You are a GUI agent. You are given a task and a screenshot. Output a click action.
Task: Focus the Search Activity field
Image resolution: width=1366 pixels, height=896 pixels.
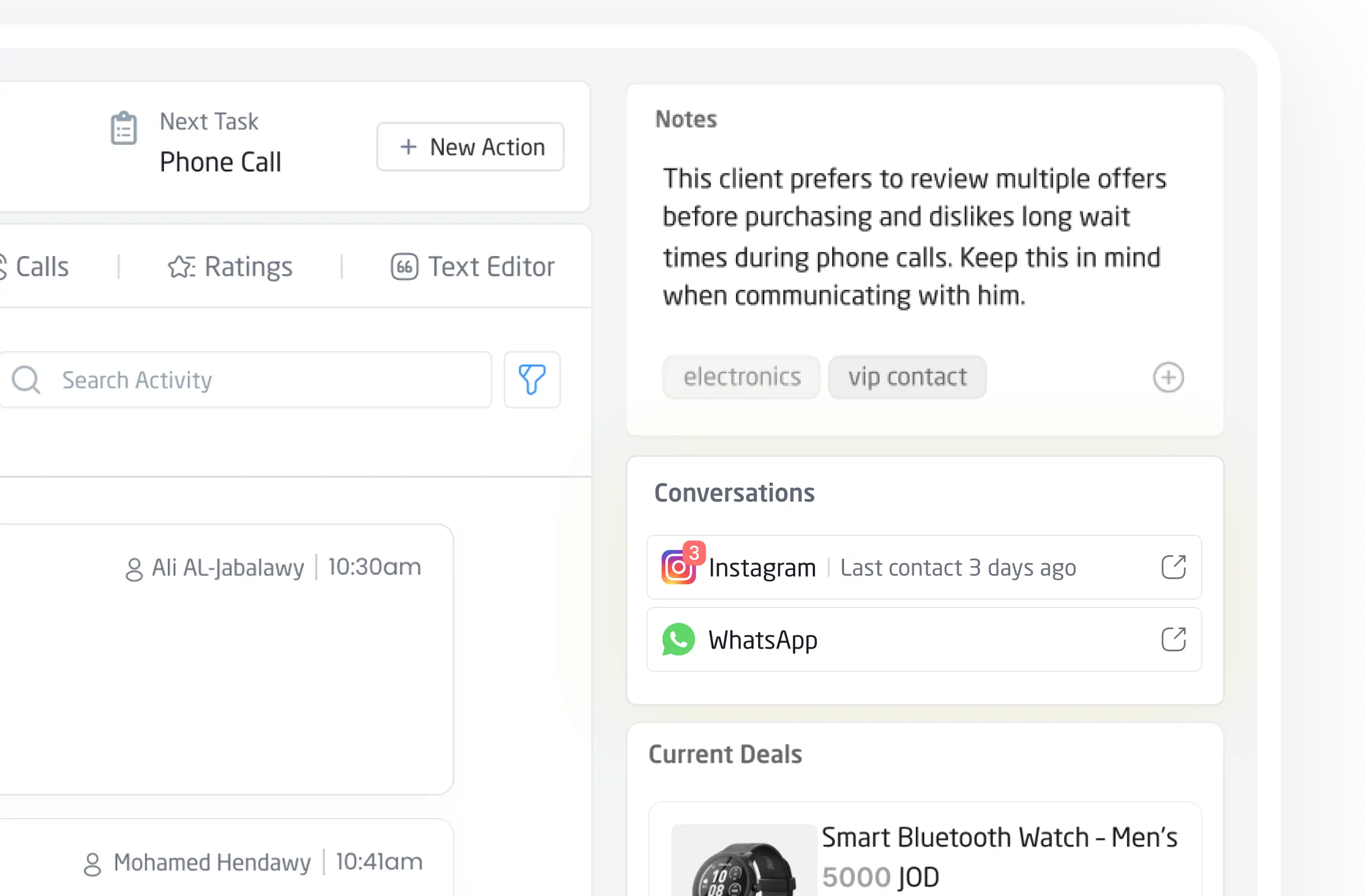pos(246,380)
